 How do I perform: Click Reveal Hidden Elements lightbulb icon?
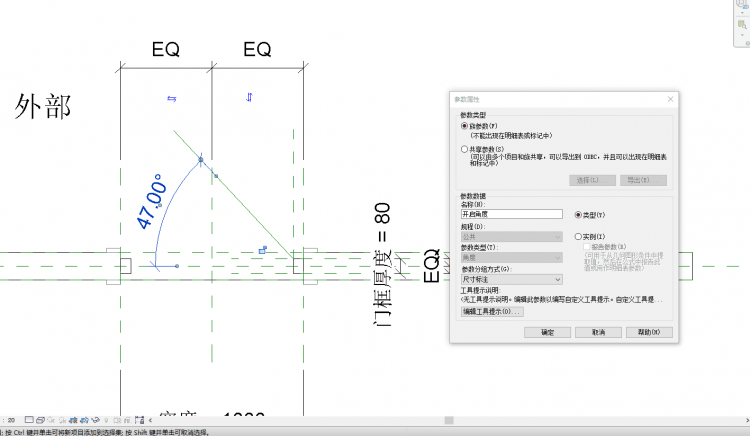(106, 420)
